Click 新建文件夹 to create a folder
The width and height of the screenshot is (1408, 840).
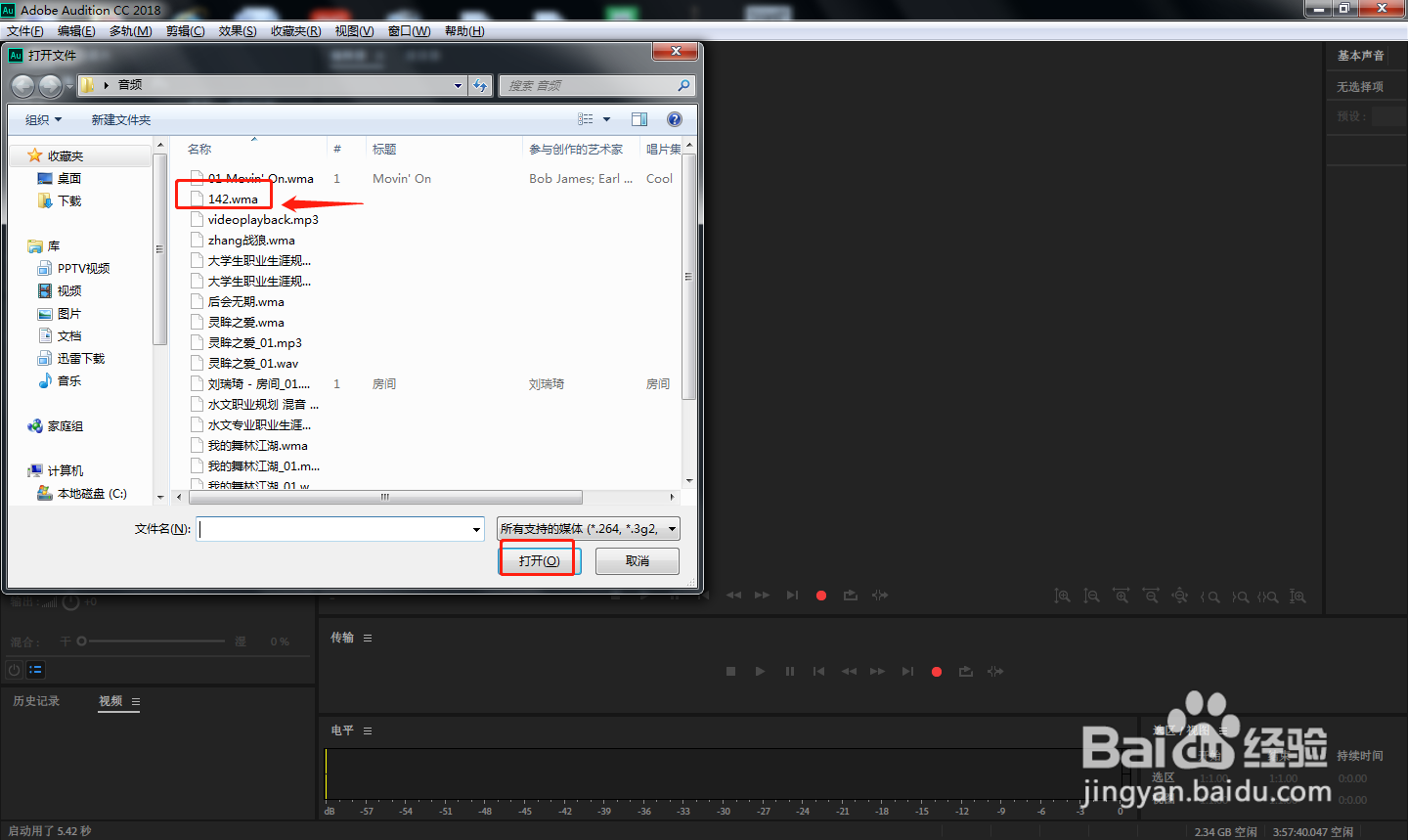(x=121, y=119)
